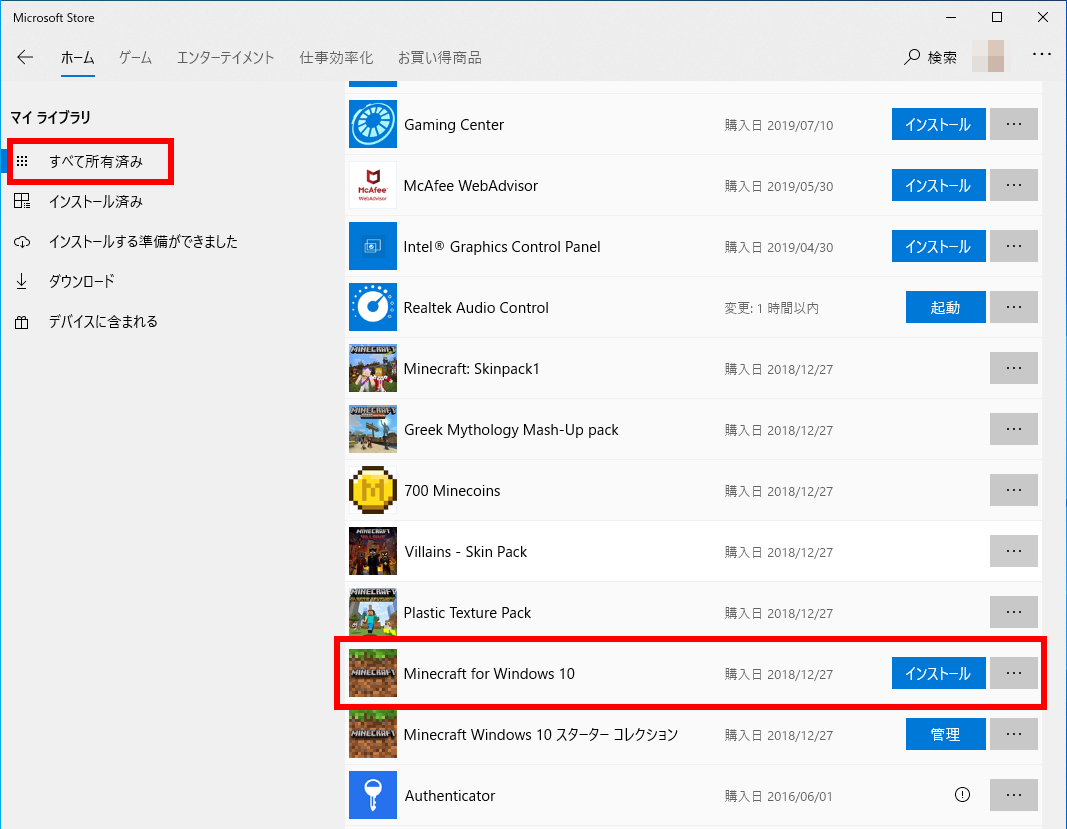Open the エンターテイメント tab
Screen dimensions: 1067x829
[225, 58]
